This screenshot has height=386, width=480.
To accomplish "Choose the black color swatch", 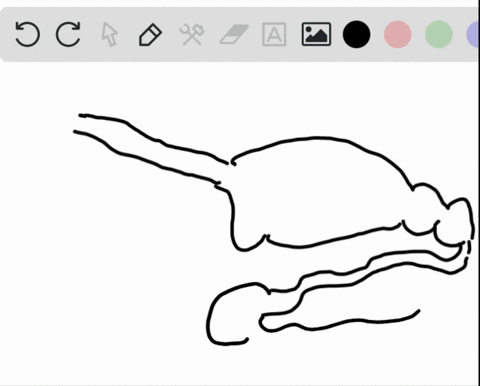I will (x=356, y=34).
